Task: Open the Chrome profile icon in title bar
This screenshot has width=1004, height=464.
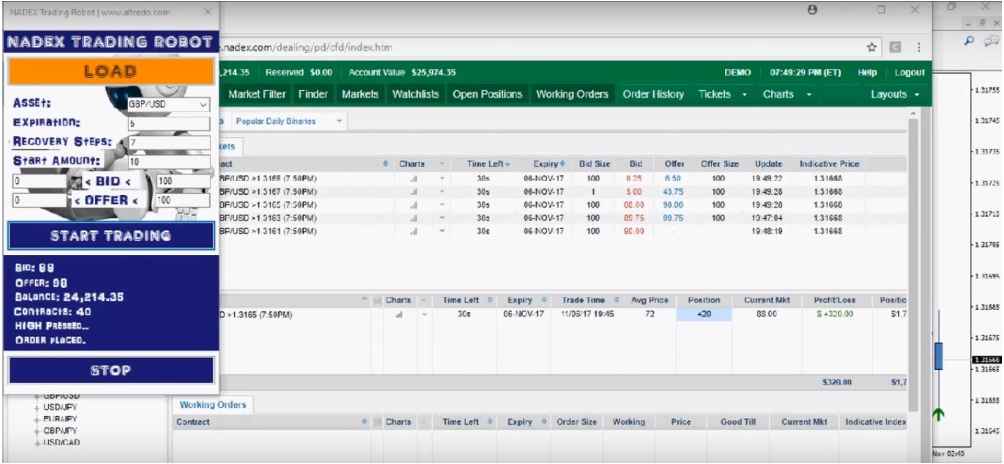Action: (x=813, y=10)
